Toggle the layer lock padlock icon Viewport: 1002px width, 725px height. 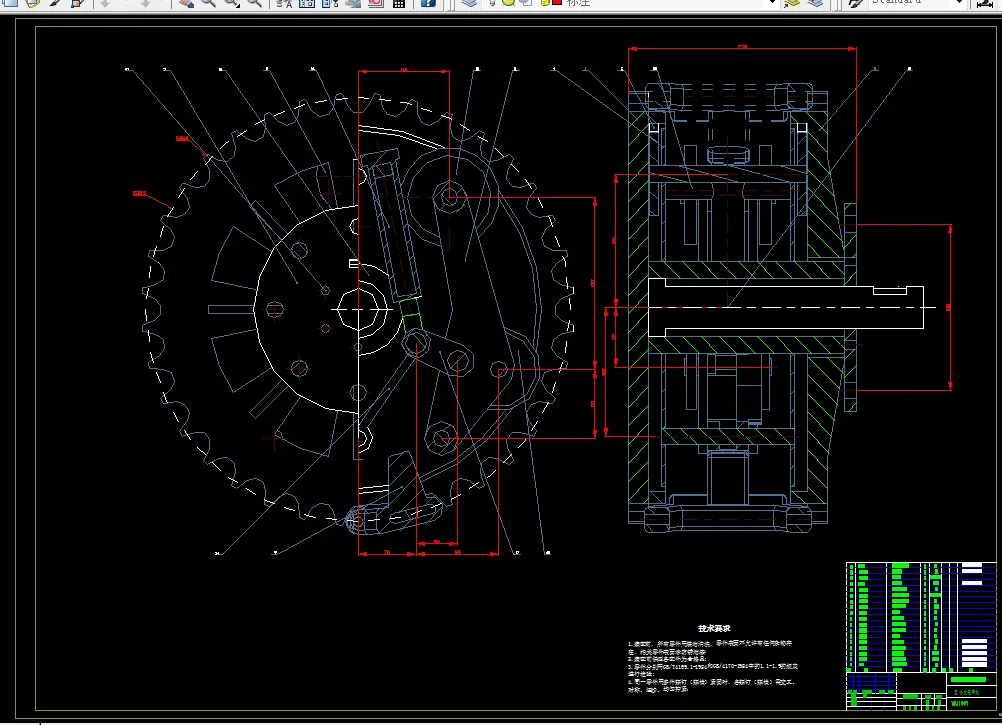(x=545, y=3)
